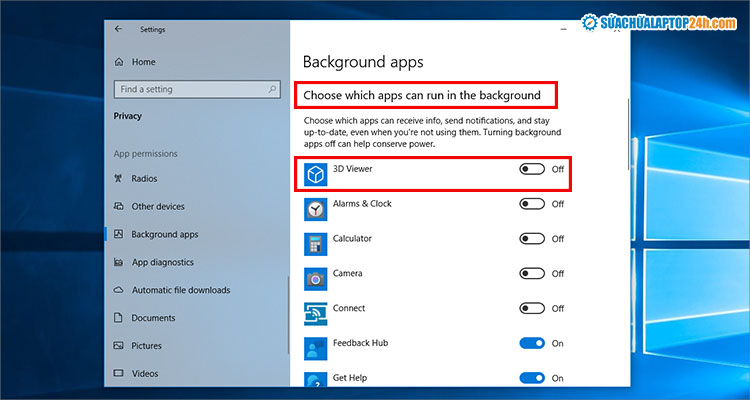Screen dimensions: 750x400
Task: Click the search magnifier icon
Action: point(272,89)
